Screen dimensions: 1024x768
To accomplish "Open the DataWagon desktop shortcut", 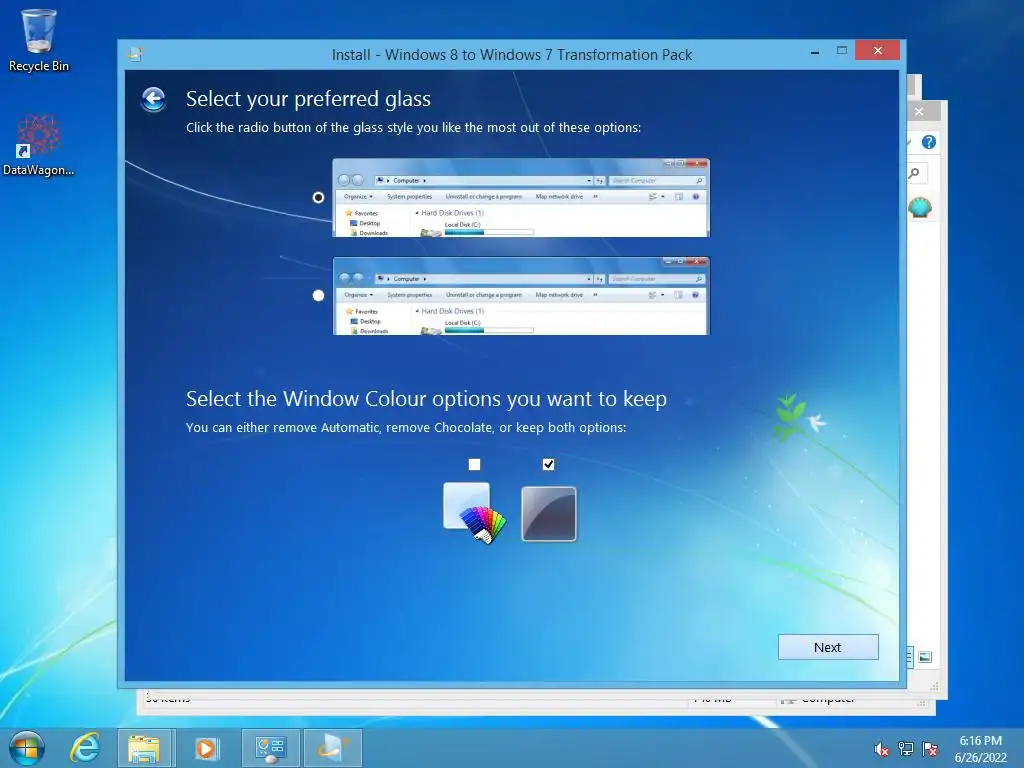I will tap(39, 145).
